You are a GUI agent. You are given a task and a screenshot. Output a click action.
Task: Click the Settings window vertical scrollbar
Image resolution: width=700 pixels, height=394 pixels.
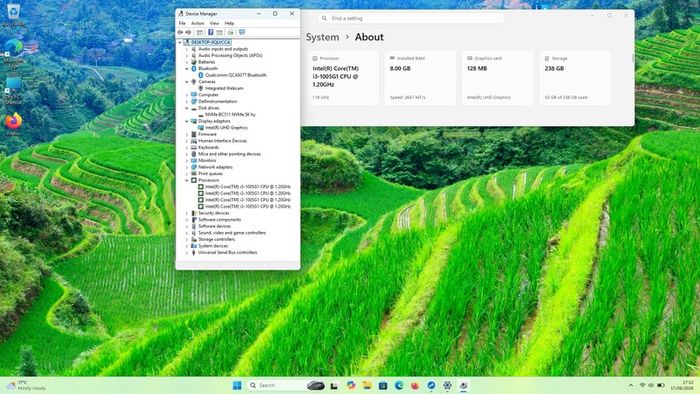click(633, 58)
